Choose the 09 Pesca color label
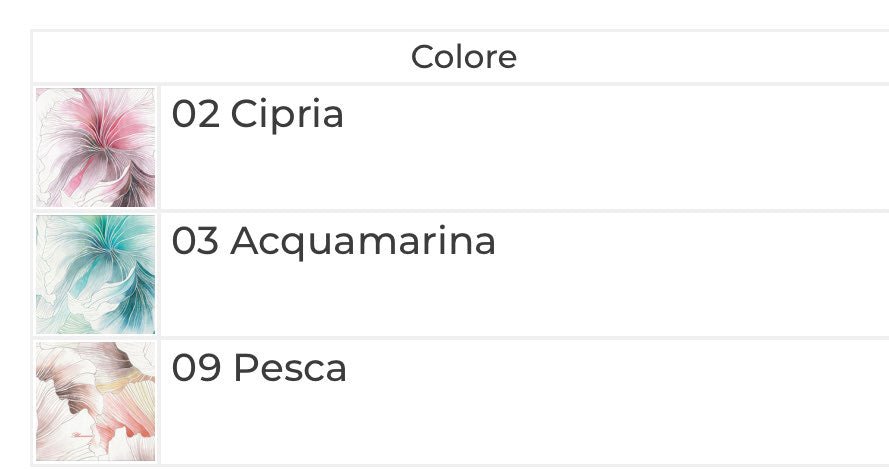The width and height of the screenshot is (889, 470). (259, 367)
